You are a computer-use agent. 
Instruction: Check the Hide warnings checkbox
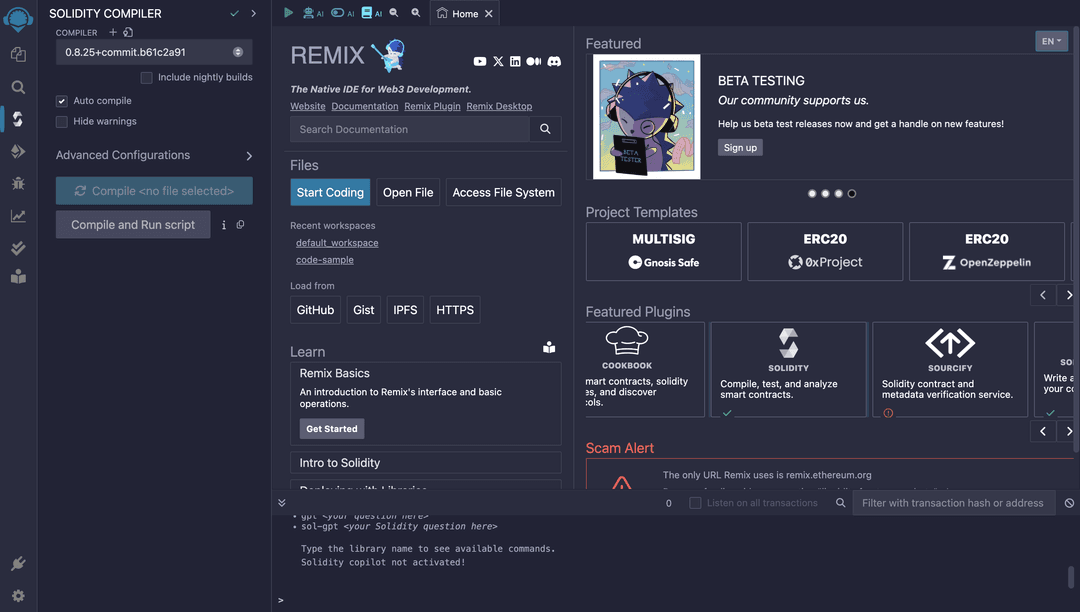coord(61,122)
